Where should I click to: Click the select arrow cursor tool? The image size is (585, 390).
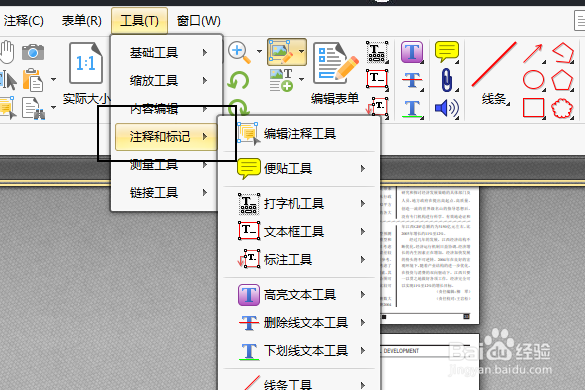point(8,80)
